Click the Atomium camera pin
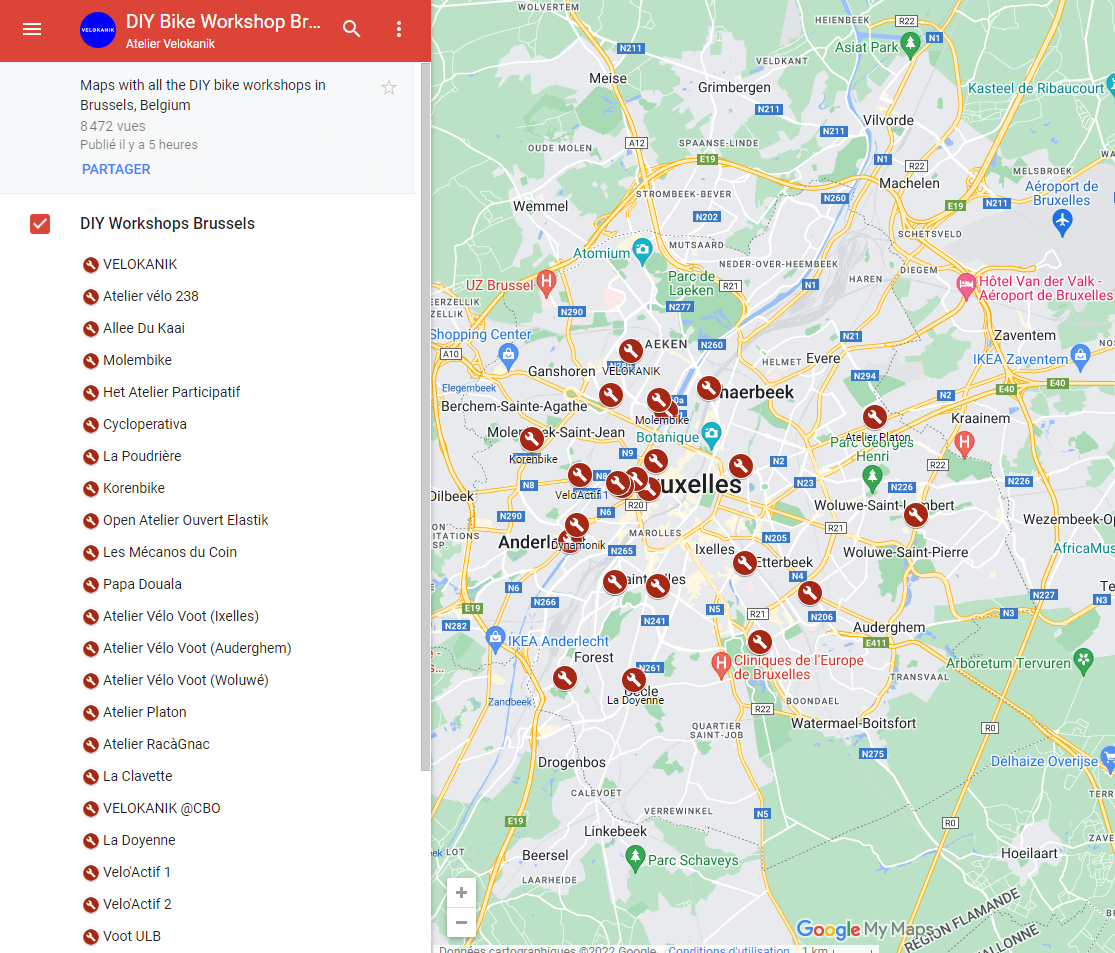The image size is (1115, 953). click(642, 250)
